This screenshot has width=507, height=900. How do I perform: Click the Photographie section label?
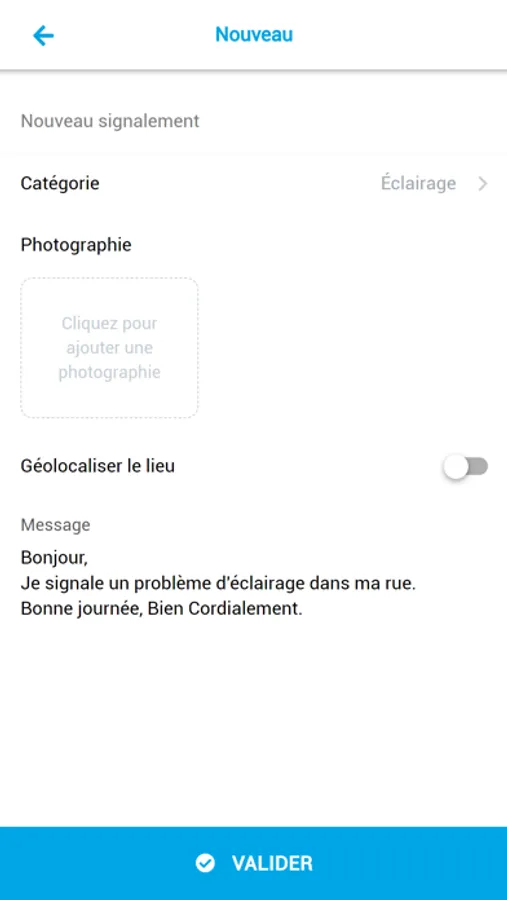click(x=76, y=245)
